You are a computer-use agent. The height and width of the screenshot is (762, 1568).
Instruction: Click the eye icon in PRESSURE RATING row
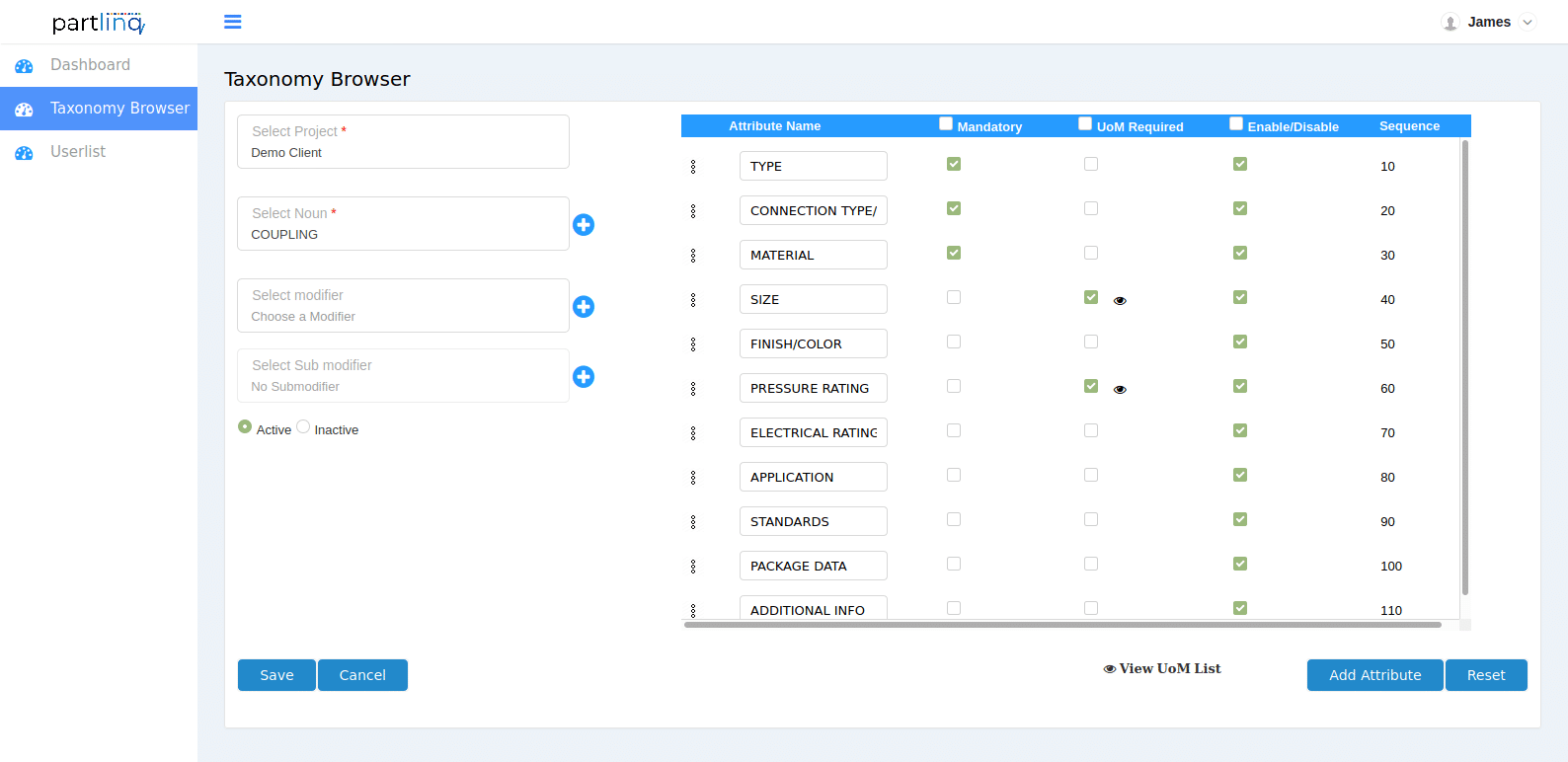click(x=1120, y=390)
